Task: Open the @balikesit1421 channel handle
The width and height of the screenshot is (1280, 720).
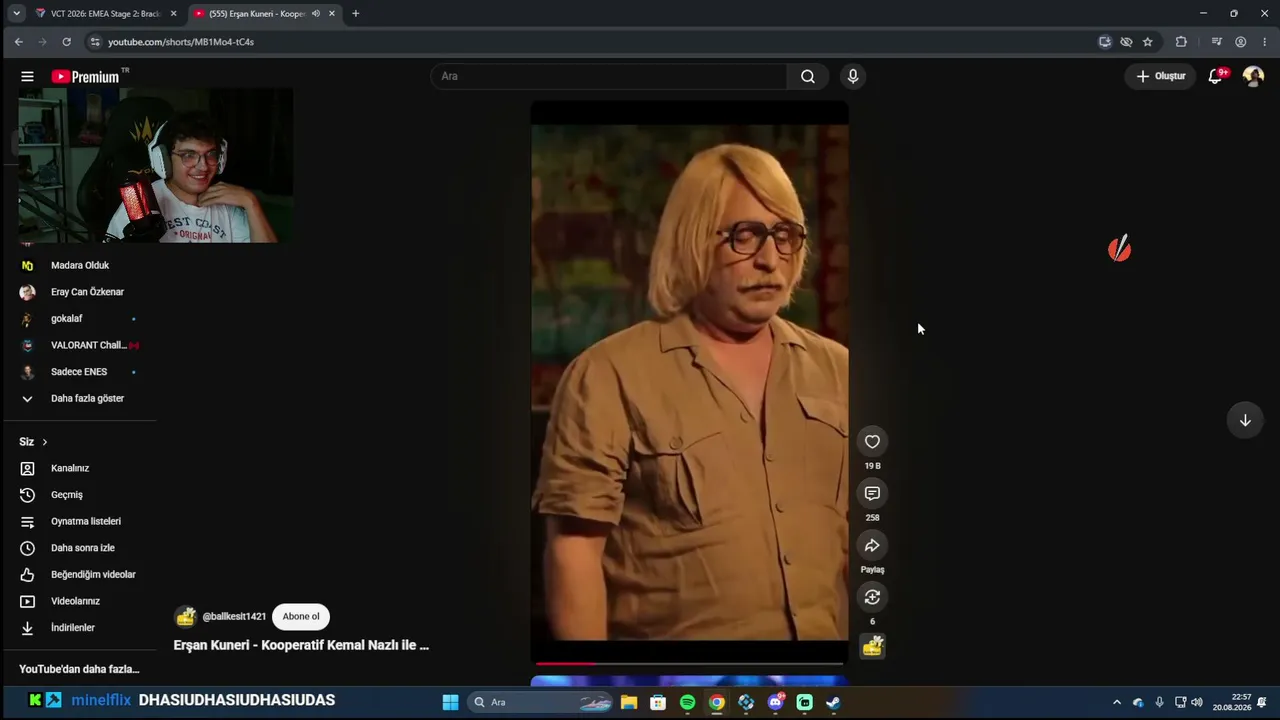Action: point(234,617)
